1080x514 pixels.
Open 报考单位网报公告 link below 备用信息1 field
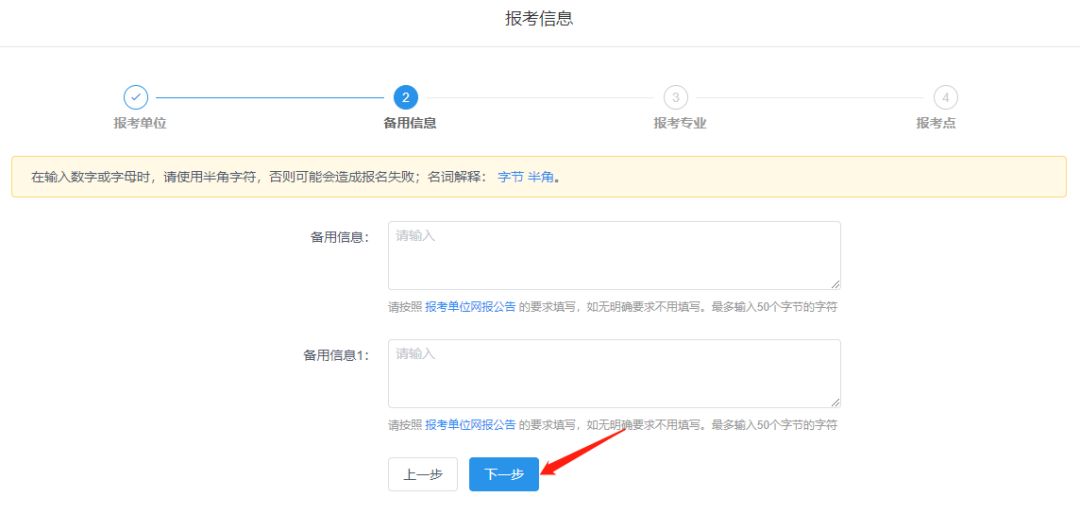tap(470, 425)
